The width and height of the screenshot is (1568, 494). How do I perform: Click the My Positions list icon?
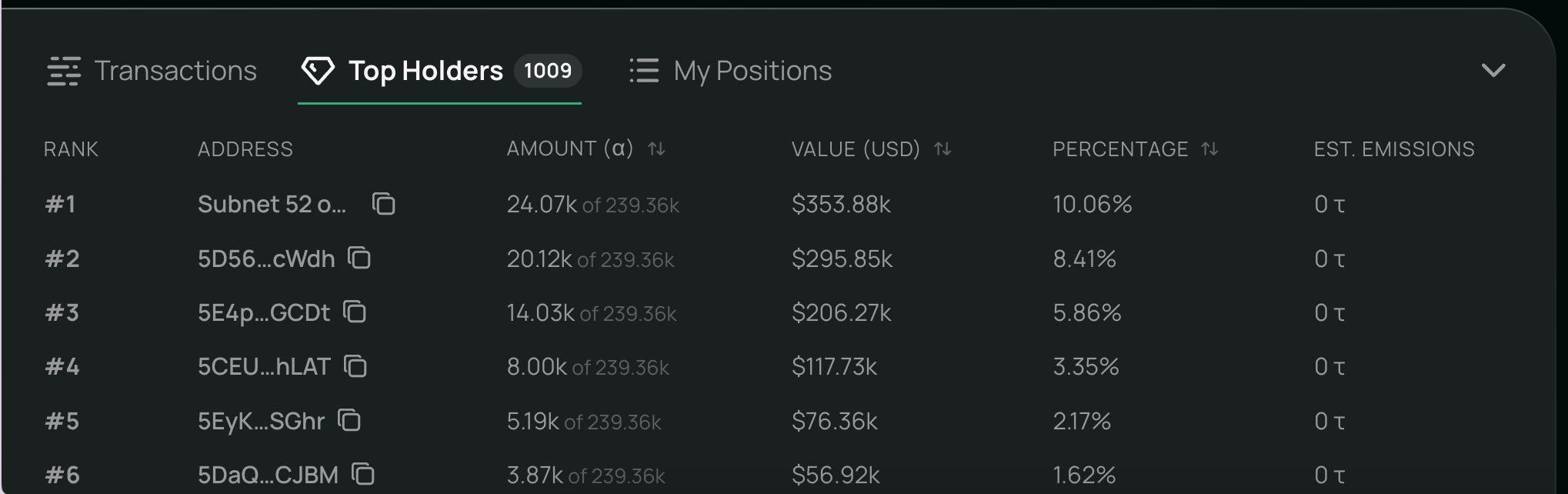pyautogui.click(x=644, y=71)
